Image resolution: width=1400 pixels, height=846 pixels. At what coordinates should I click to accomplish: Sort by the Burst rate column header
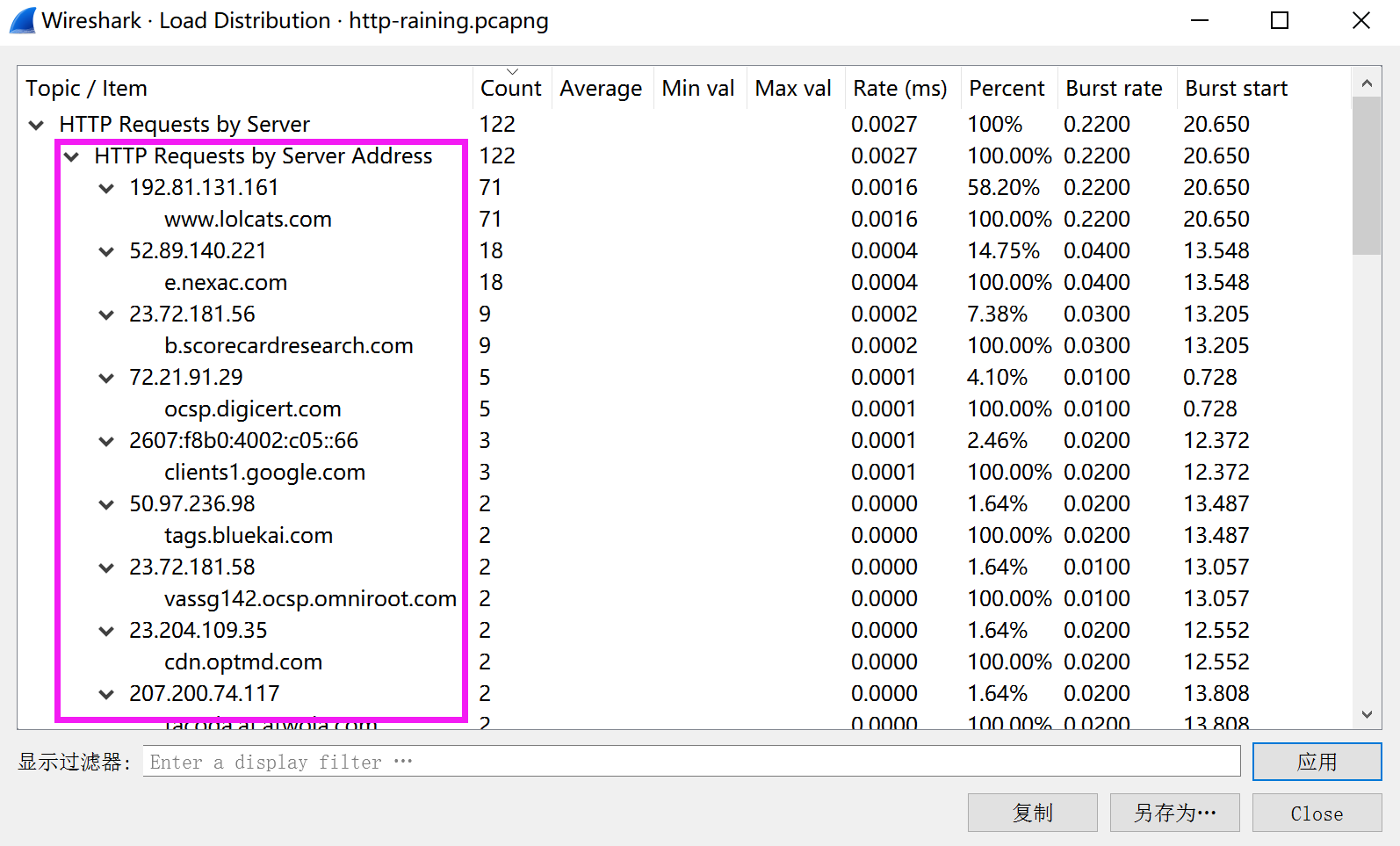click(x=1117, y=88)
